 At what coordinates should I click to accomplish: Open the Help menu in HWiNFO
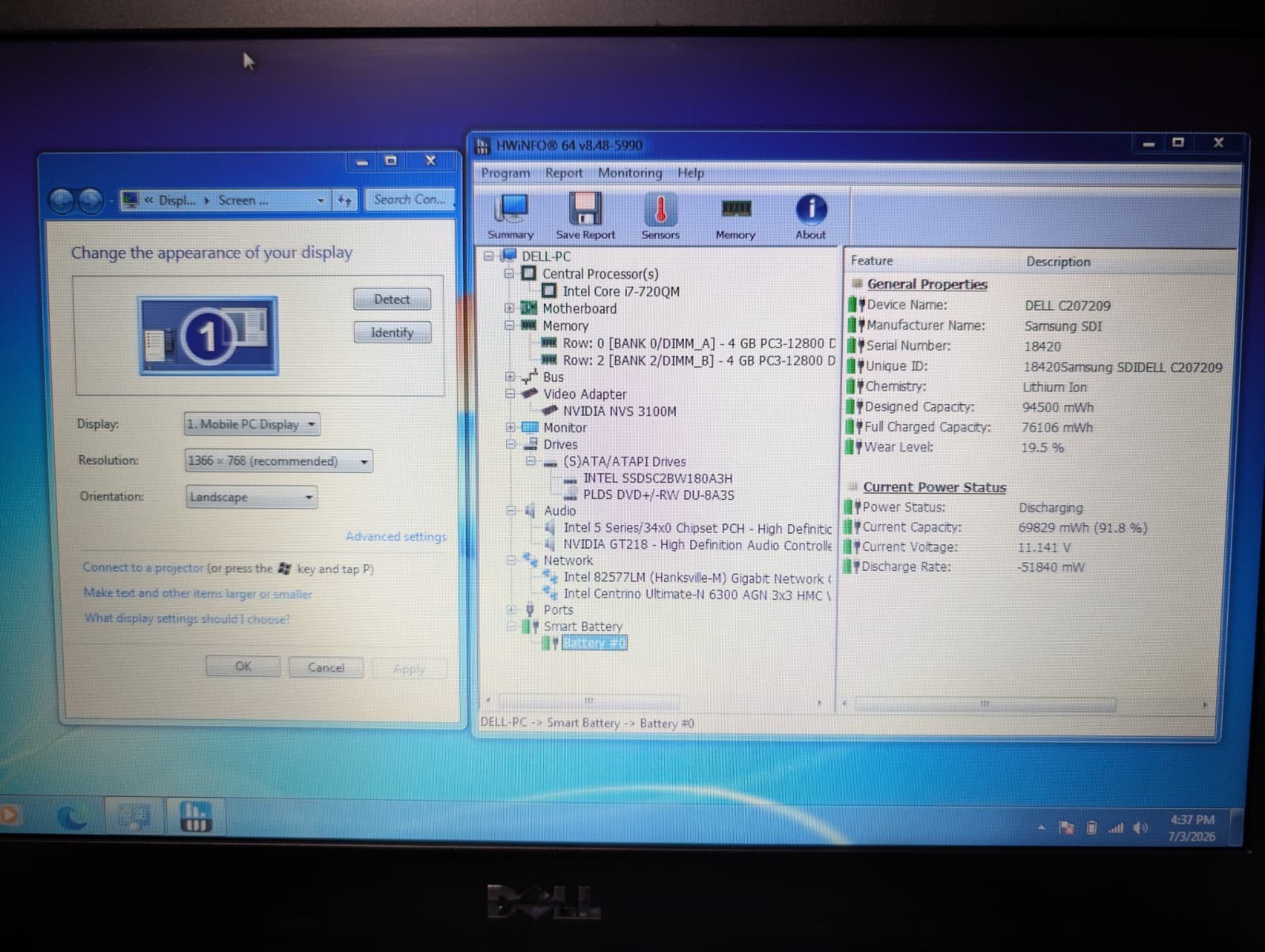coord(690,172)
